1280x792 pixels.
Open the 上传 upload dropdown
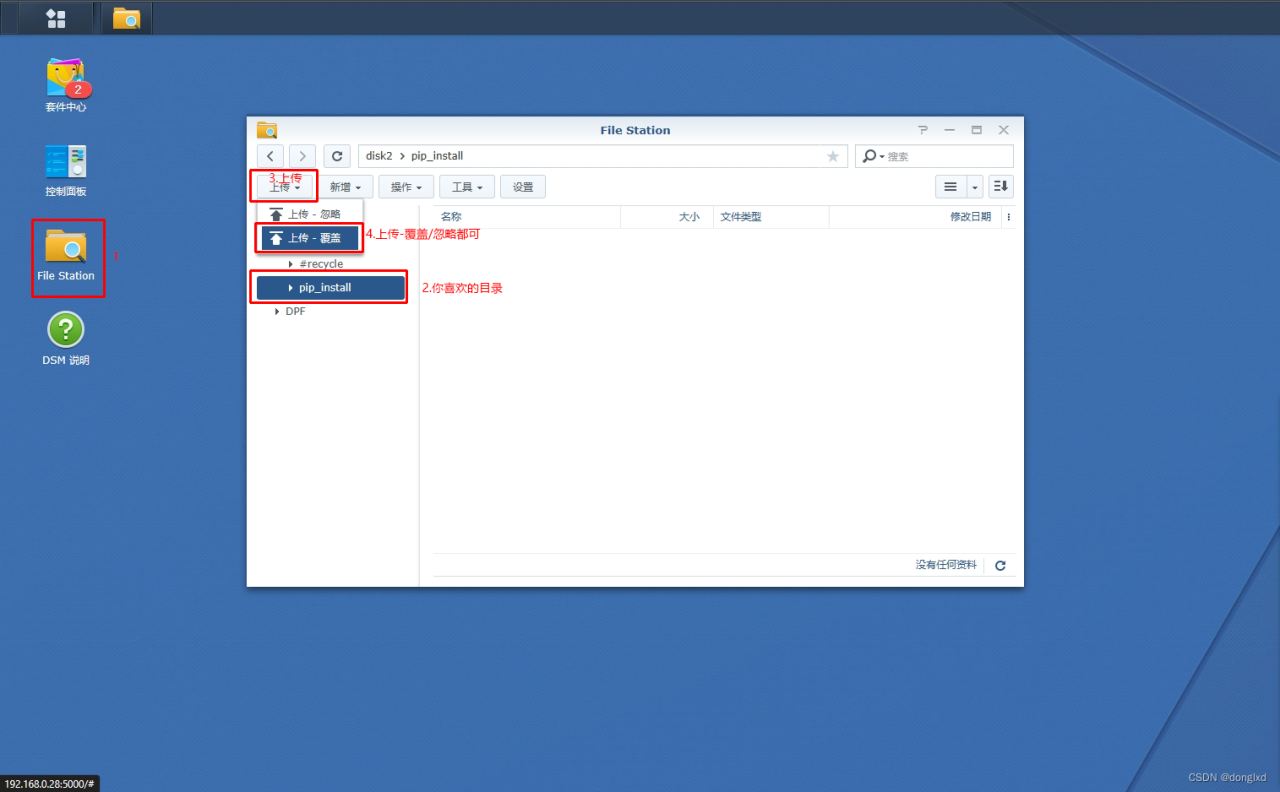tap(284, 187)
